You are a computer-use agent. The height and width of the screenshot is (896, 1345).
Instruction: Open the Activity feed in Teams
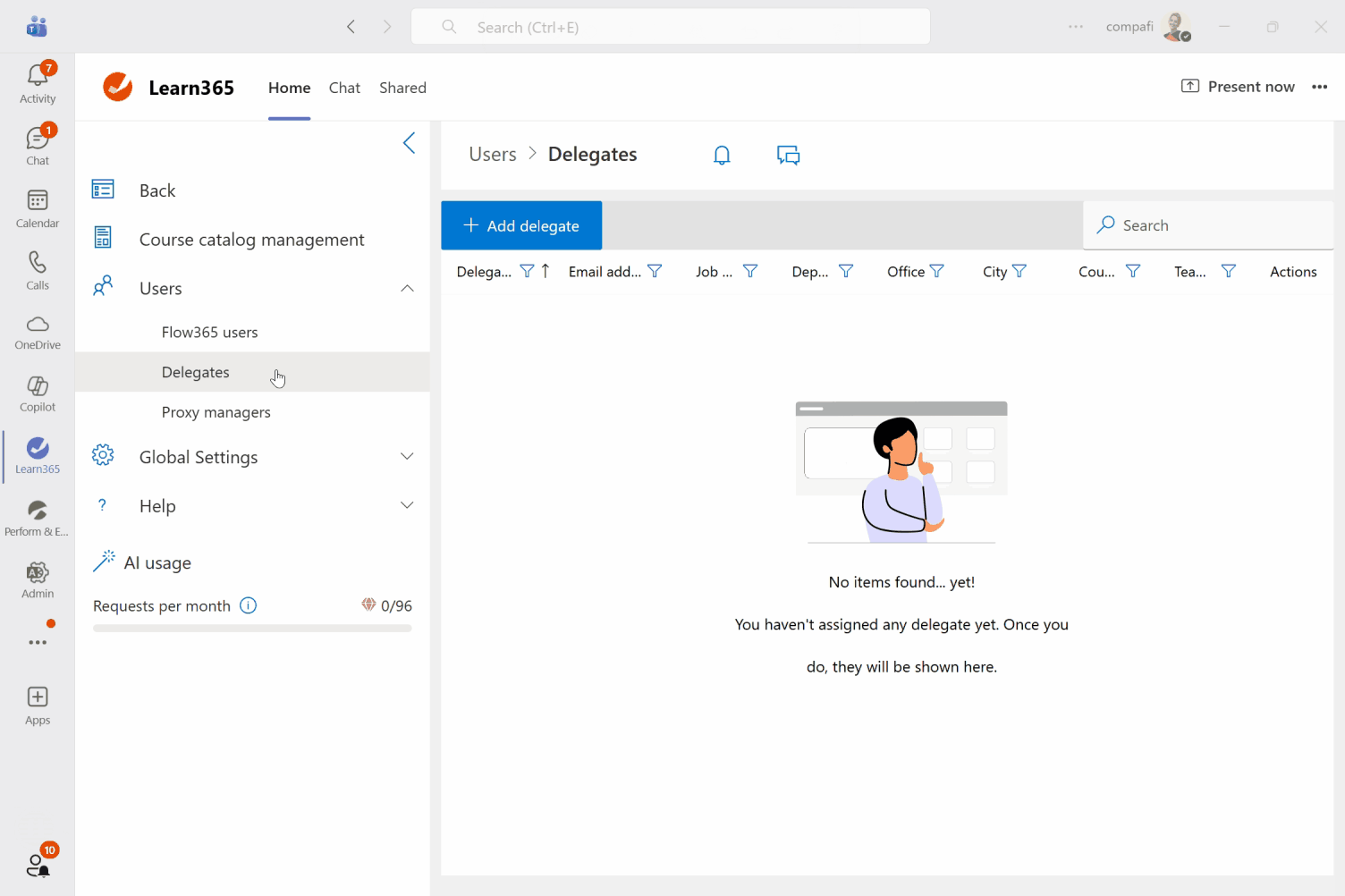pyautogui.click(x=38, y=83)
